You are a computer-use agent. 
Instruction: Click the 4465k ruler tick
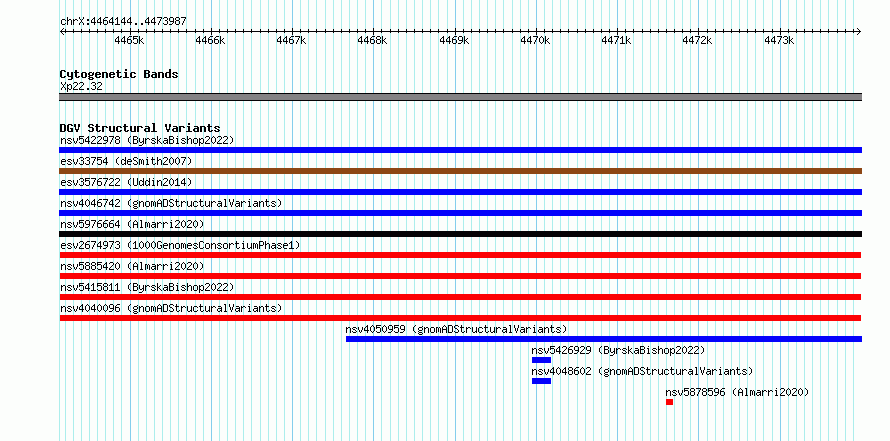[130, 40]
